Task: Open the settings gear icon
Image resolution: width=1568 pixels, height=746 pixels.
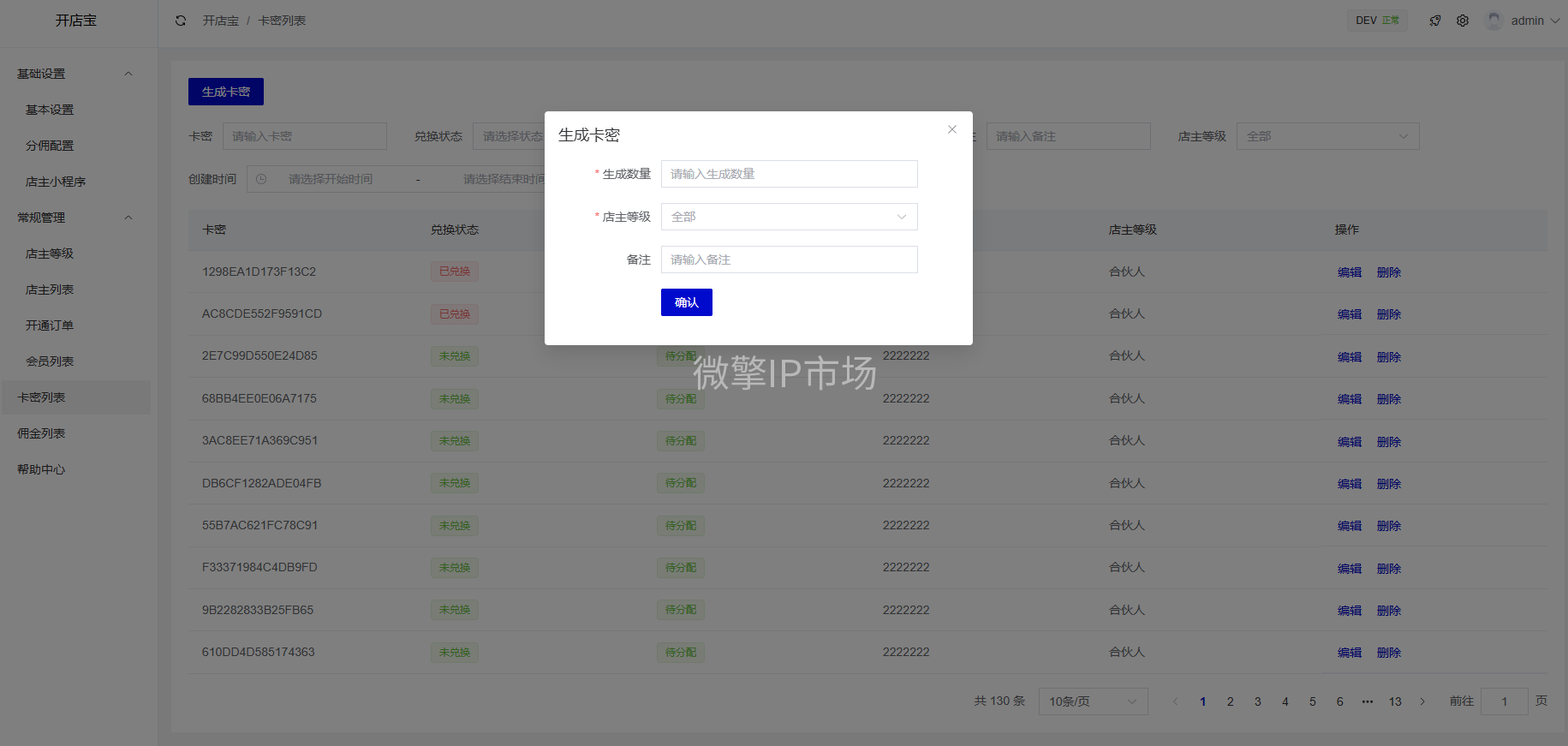Action: point(1463,21)
